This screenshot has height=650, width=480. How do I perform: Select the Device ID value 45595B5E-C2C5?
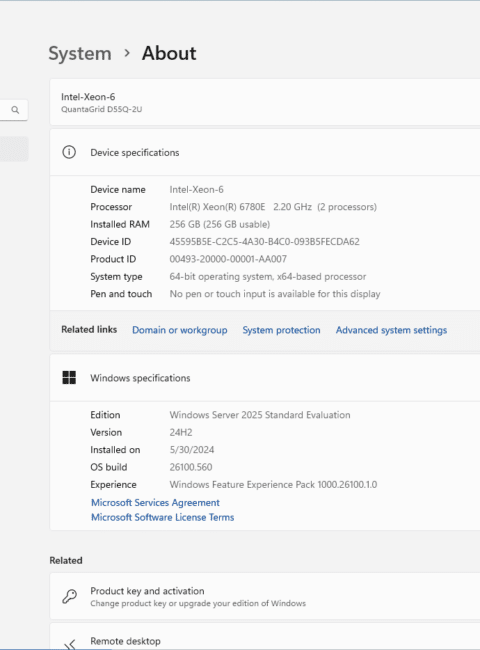[264, 242]
